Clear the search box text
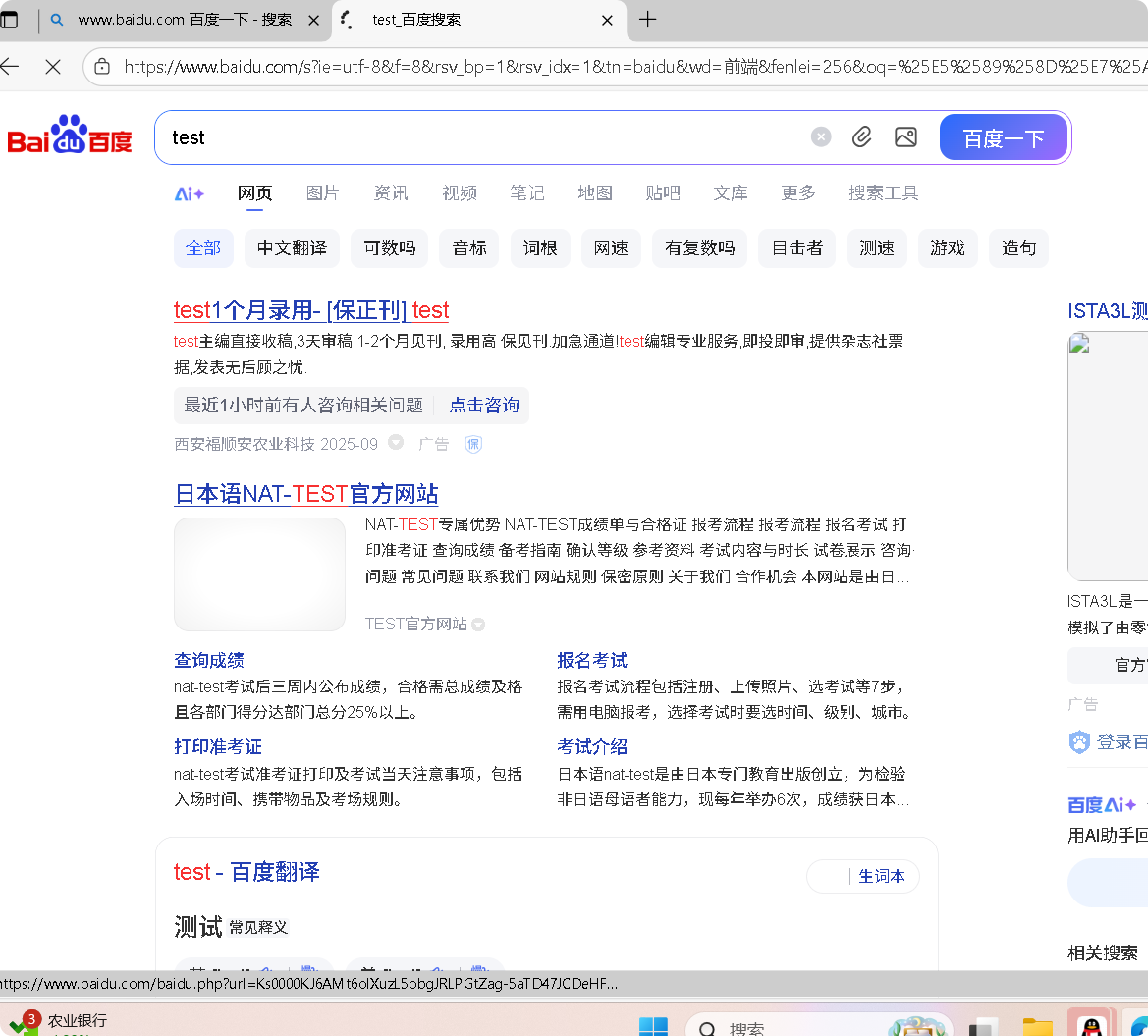This screenshot has width=1148, height=1036. click(821, 136)
